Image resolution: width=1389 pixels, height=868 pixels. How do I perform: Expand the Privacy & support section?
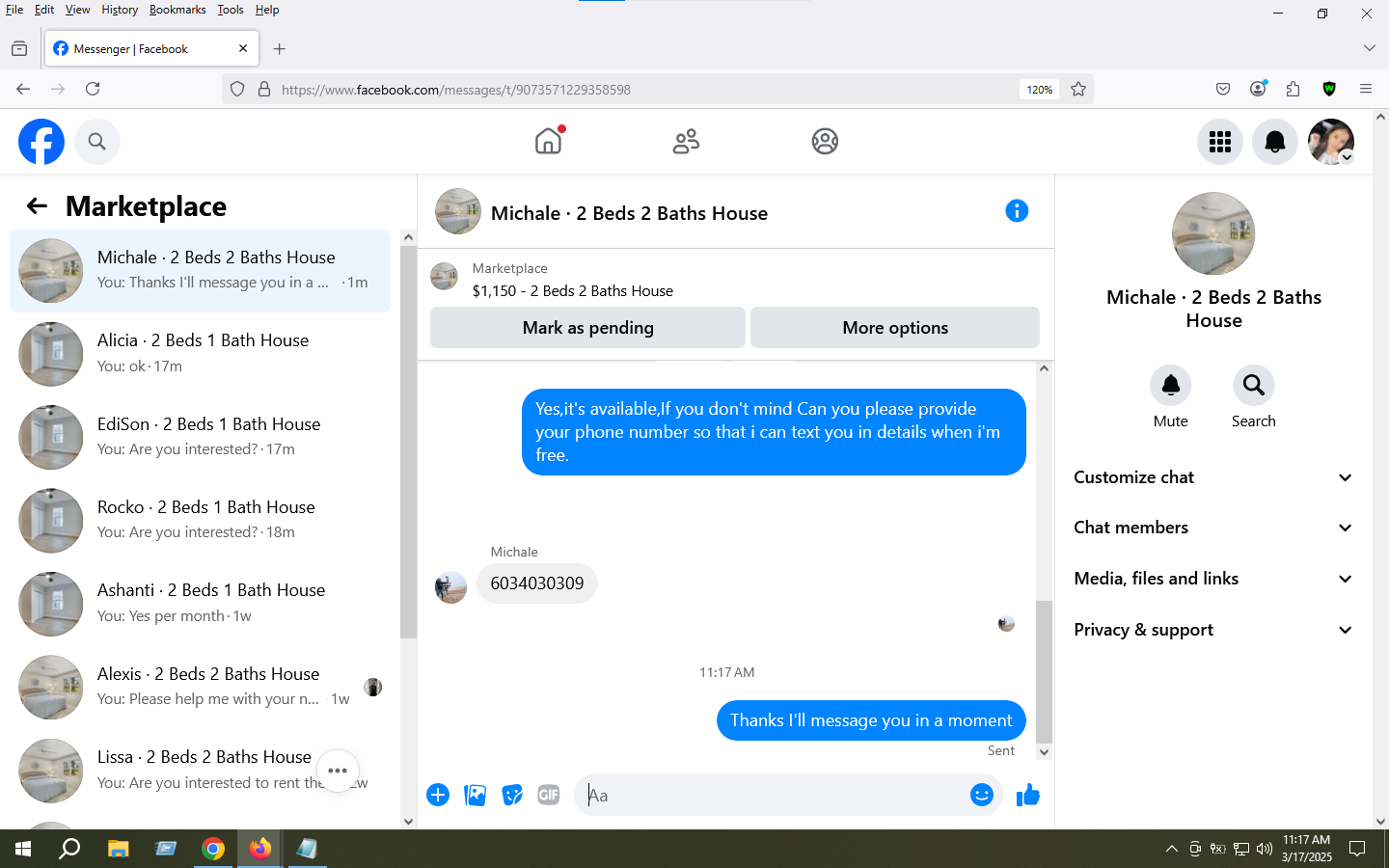click(1213, 630)
